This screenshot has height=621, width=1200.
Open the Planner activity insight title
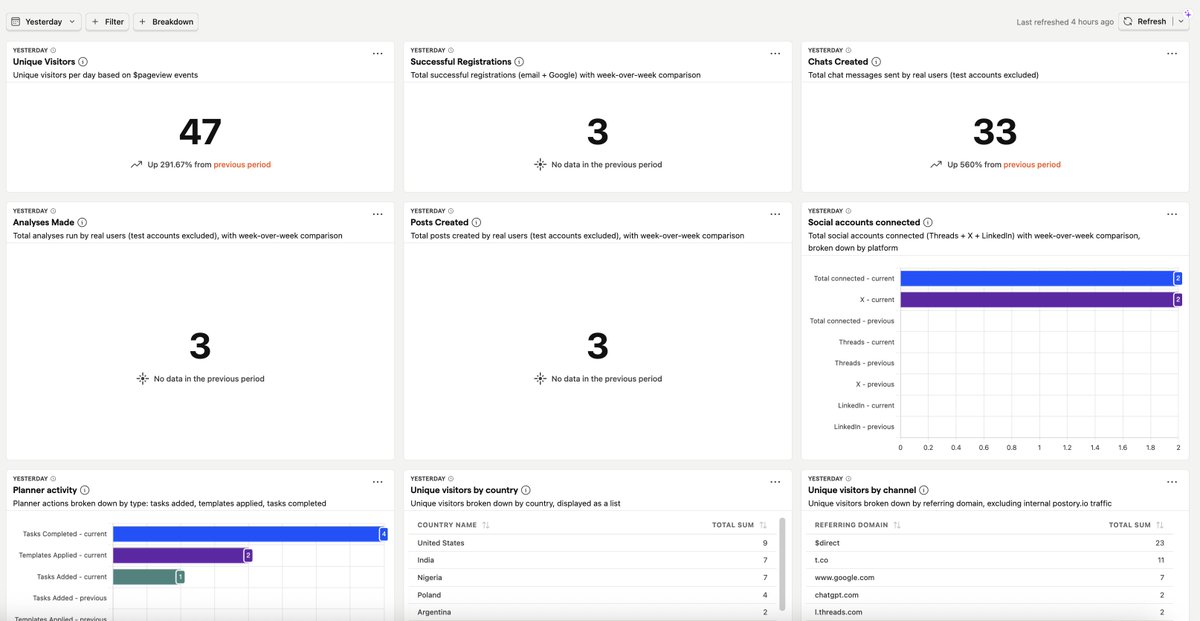45,491
